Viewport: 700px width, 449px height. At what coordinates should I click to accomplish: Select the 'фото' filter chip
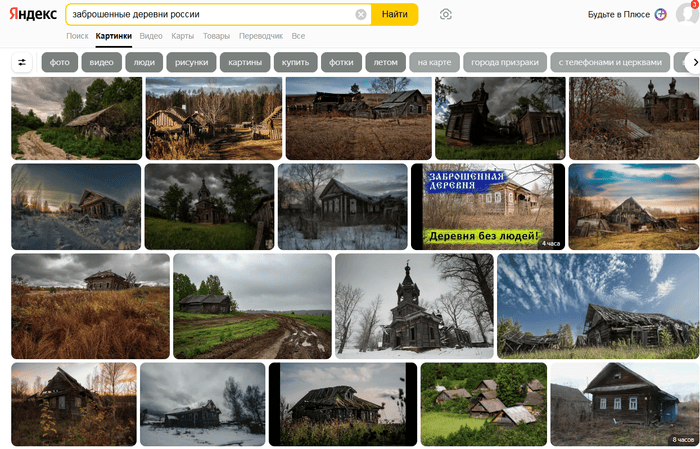coord(60,62)
